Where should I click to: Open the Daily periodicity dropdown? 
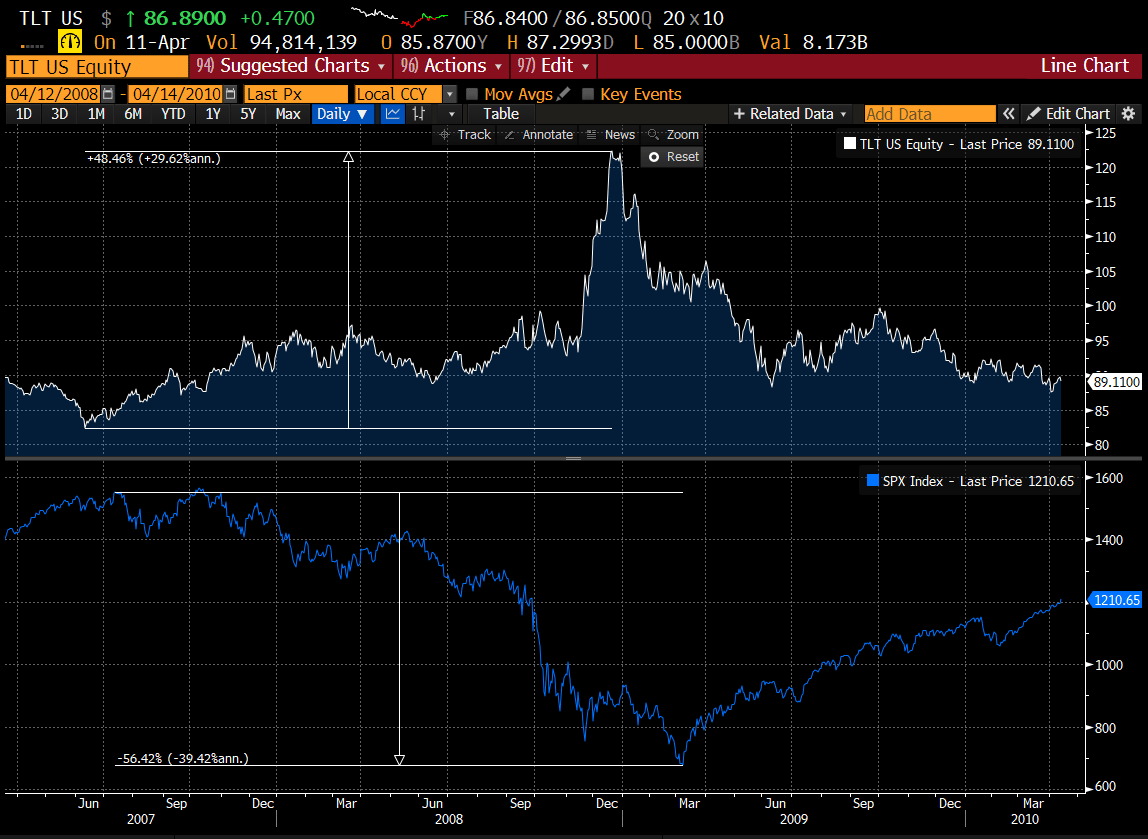[343, 113]
